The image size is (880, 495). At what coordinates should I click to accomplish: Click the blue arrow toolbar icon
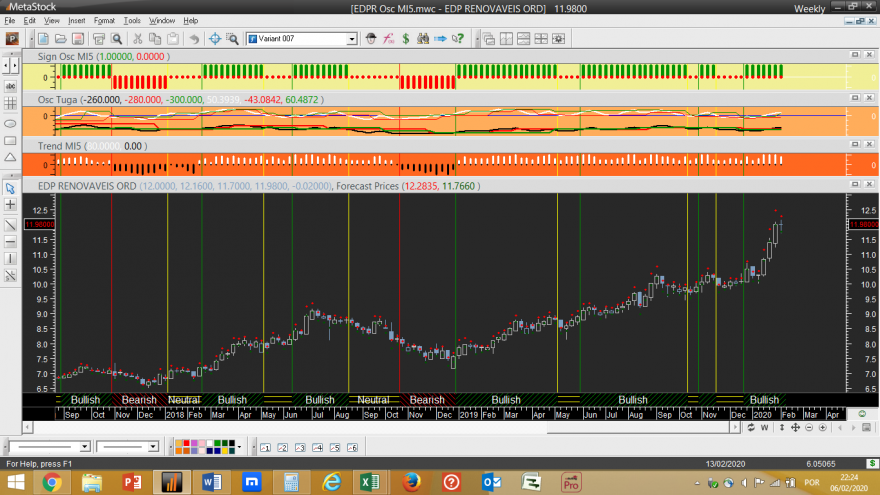pos(441,39)
